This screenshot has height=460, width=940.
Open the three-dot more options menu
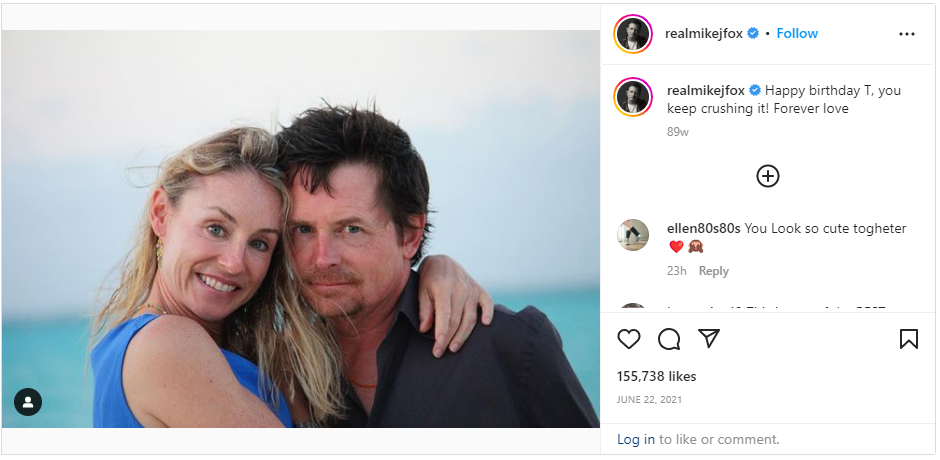(x=907, y=34)
